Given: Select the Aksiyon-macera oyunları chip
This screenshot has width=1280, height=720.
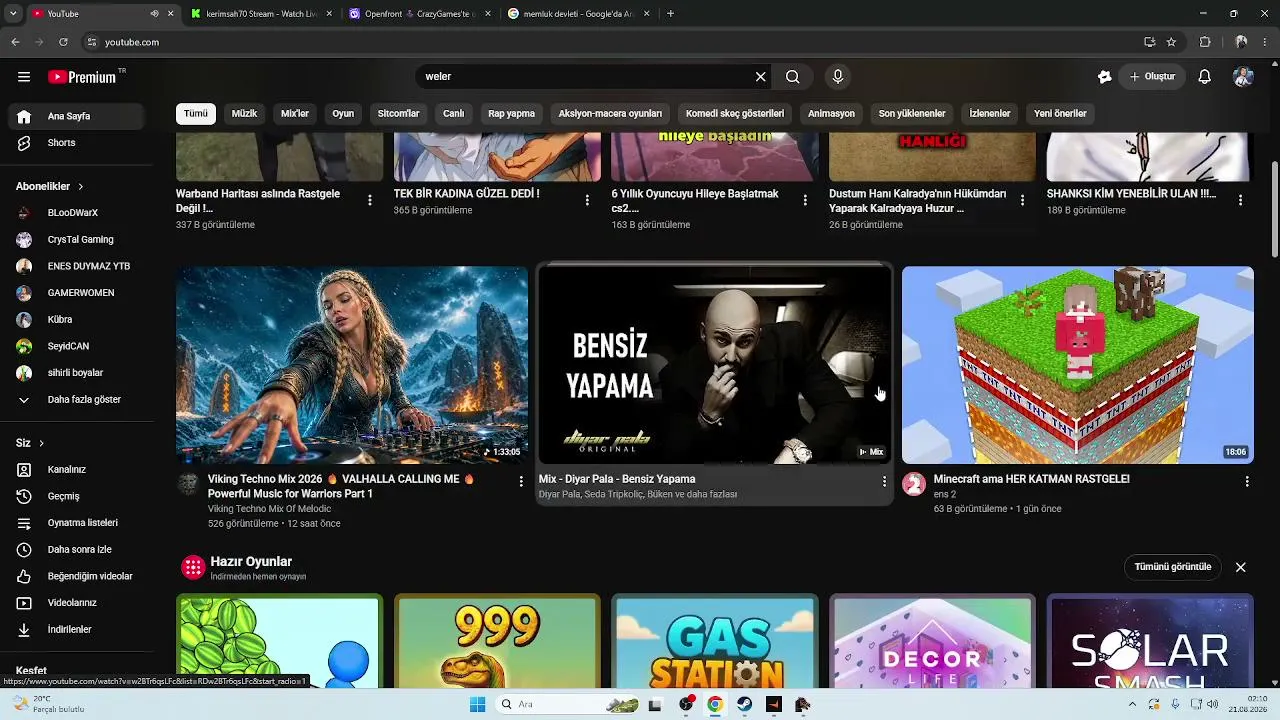Looking at the screenshot, I should tap(610, 114).
